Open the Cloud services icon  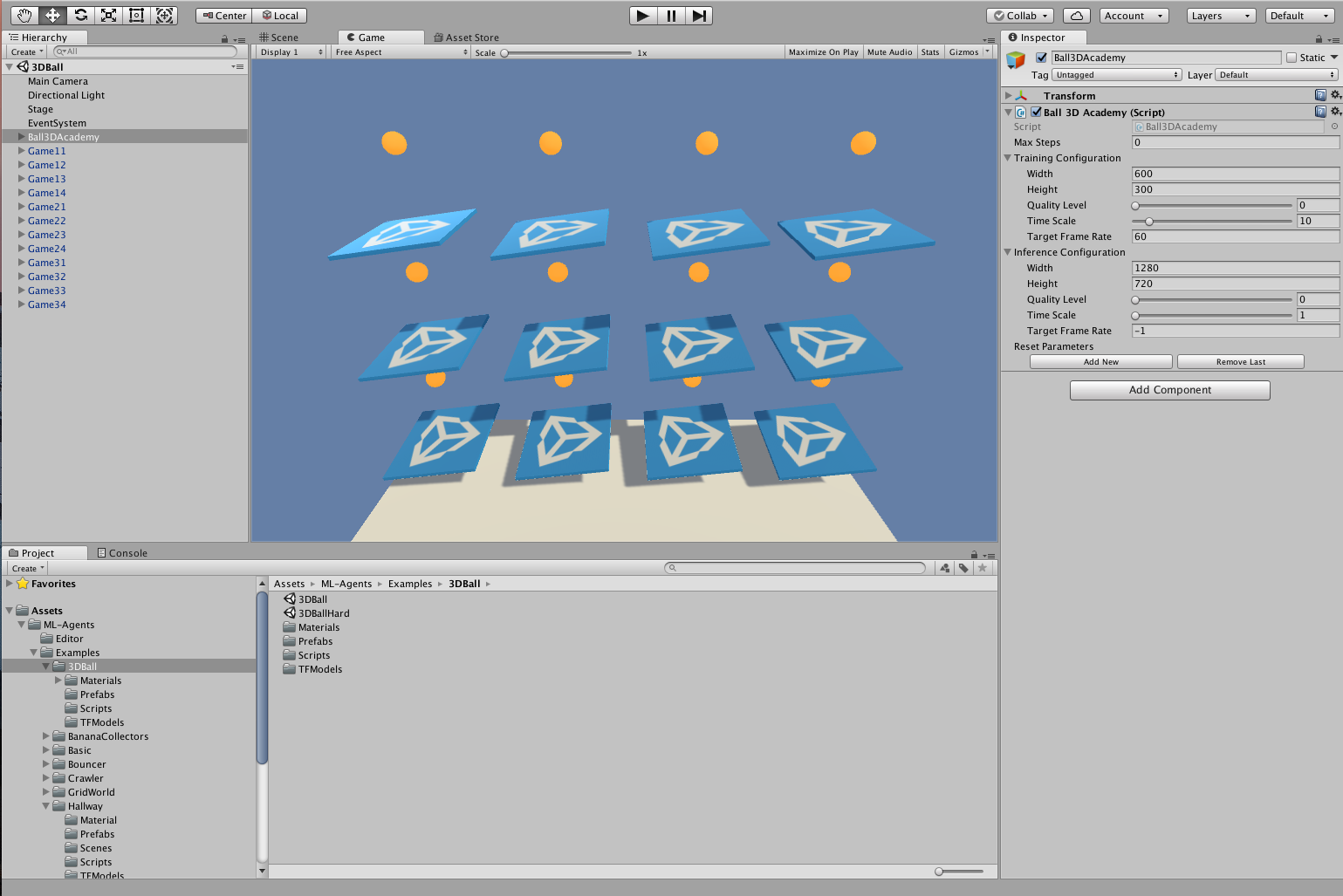pos(1077,16)
